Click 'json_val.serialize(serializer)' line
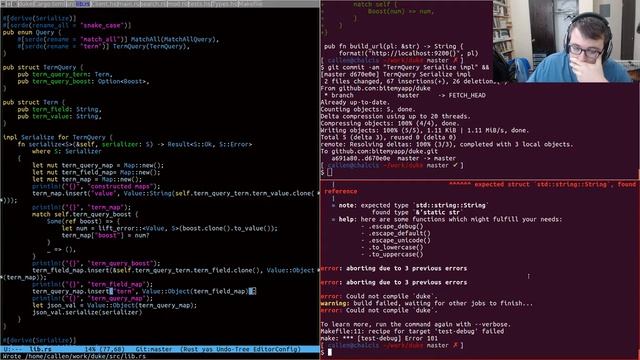The image size is (640, 360). 87,312
